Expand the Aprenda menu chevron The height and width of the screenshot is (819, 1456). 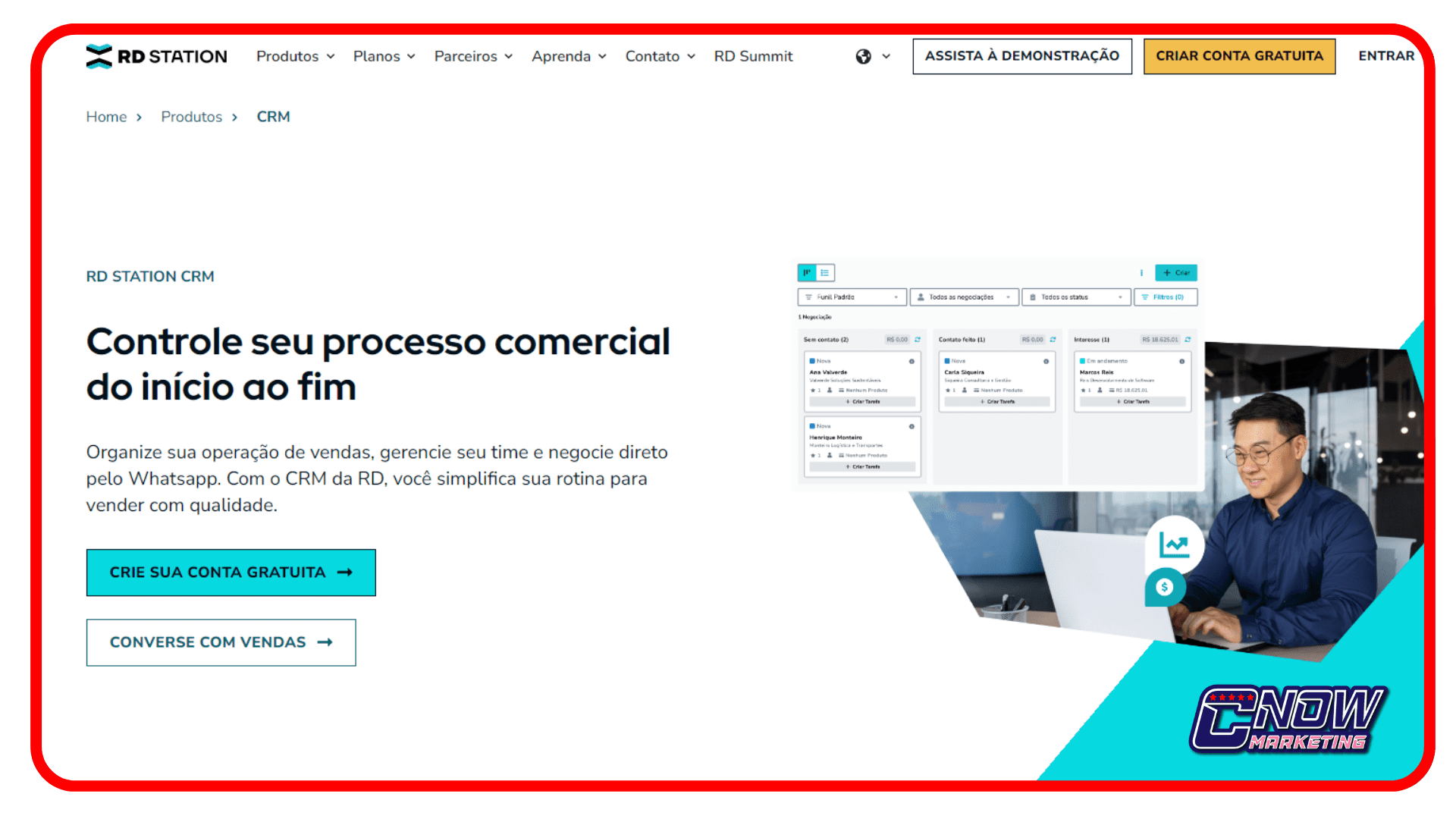click(x=602, y=57)
